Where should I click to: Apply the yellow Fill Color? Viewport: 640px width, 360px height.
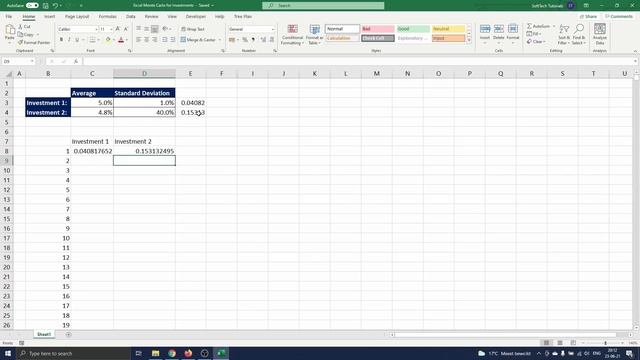(108, 40)
